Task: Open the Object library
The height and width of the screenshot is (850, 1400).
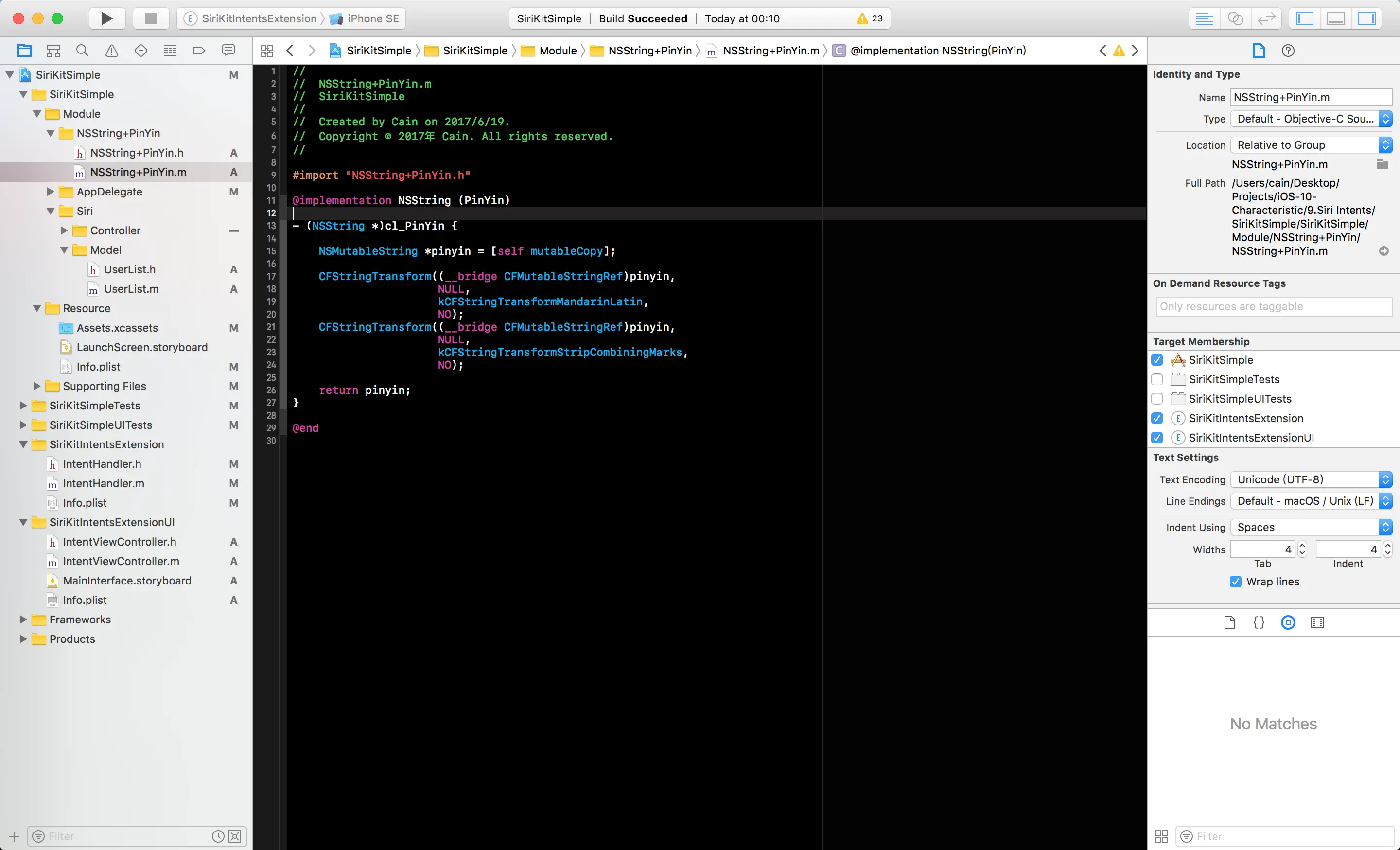Action: point(1288,623)
